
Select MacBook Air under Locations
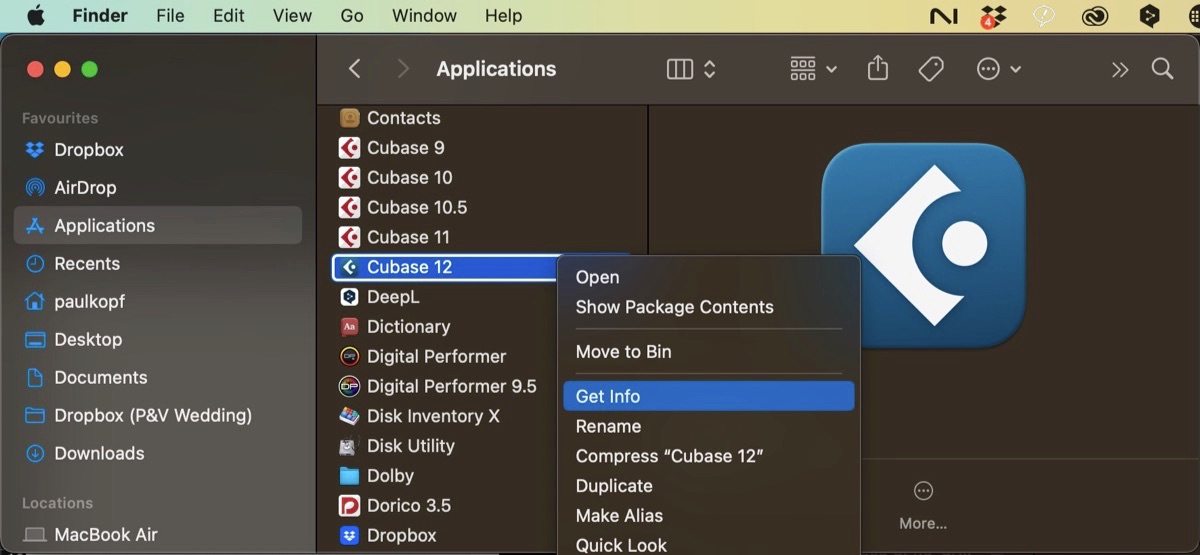point(158,535)
